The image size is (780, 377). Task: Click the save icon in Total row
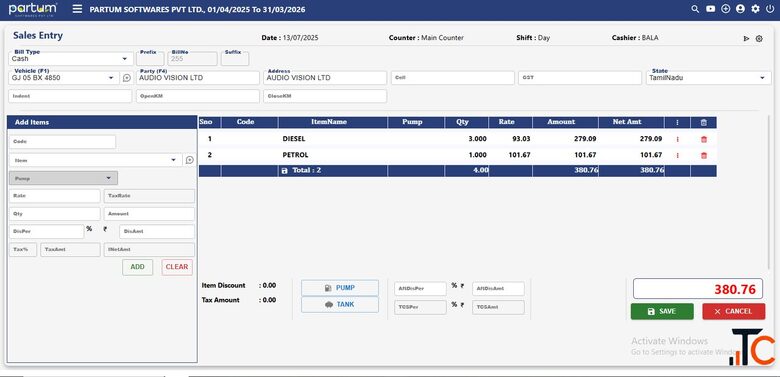285,171
